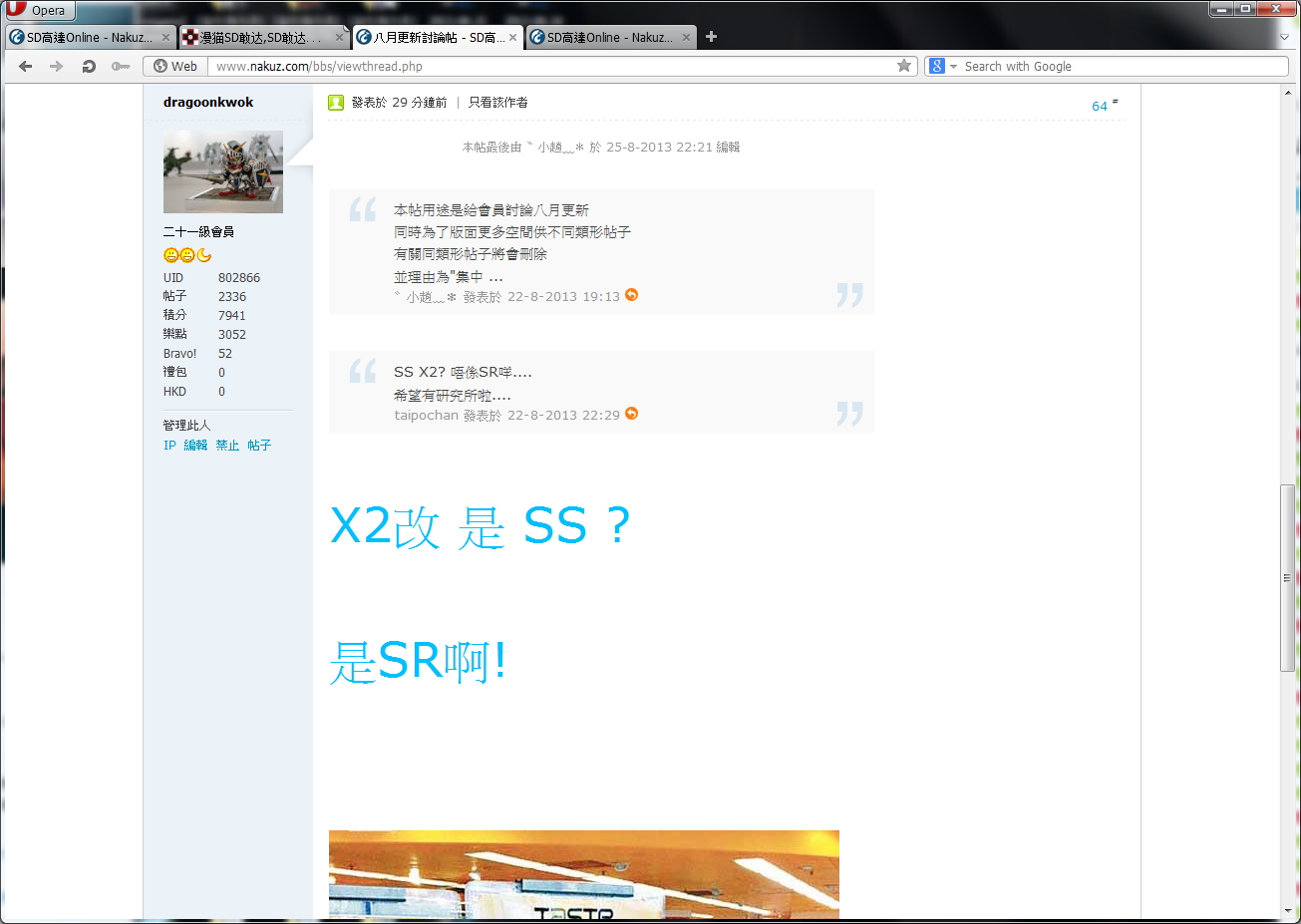This screenshot has width=1301, height=924.
Task: Click the green user post icon
Action: point(336,103)
